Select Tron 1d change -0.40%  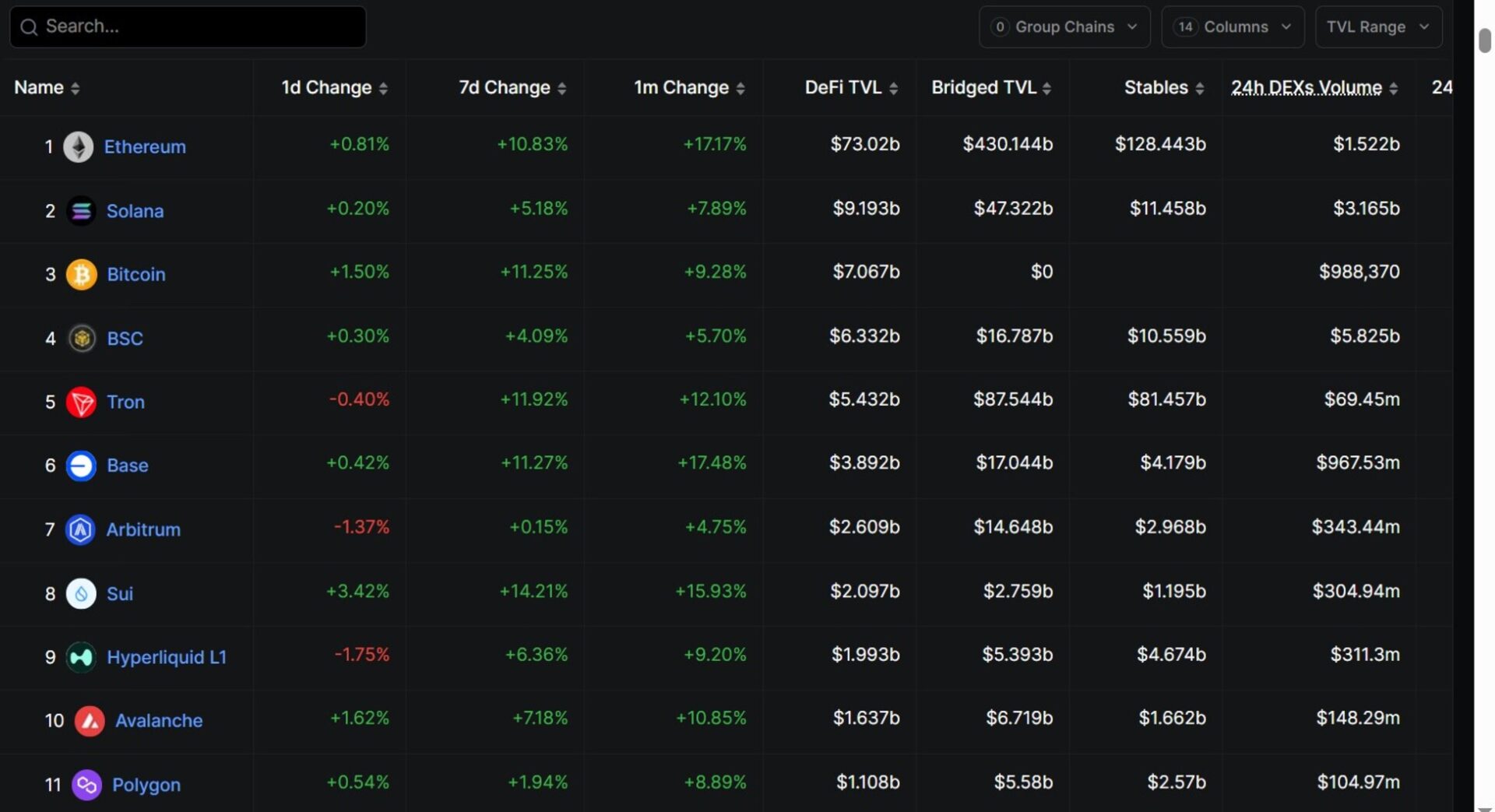[359, 399]
